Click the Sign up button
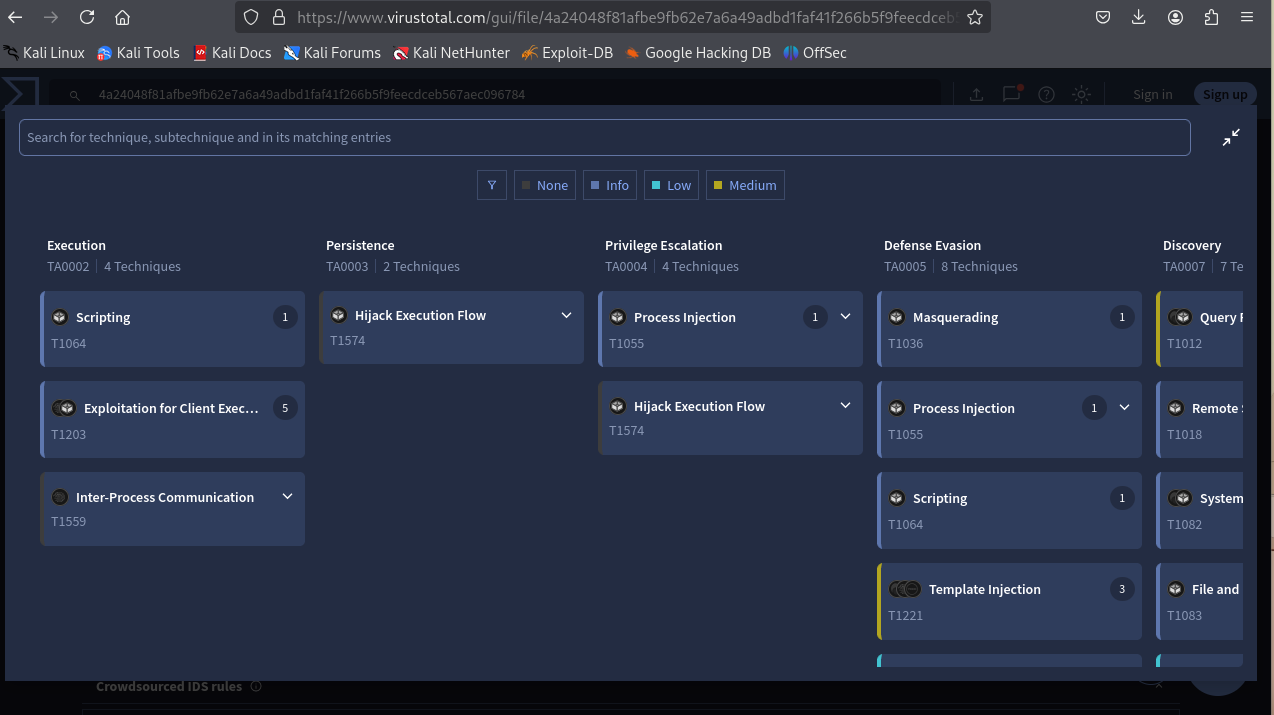This screenshot has height=715, width=1274. tap(1225, 94)
